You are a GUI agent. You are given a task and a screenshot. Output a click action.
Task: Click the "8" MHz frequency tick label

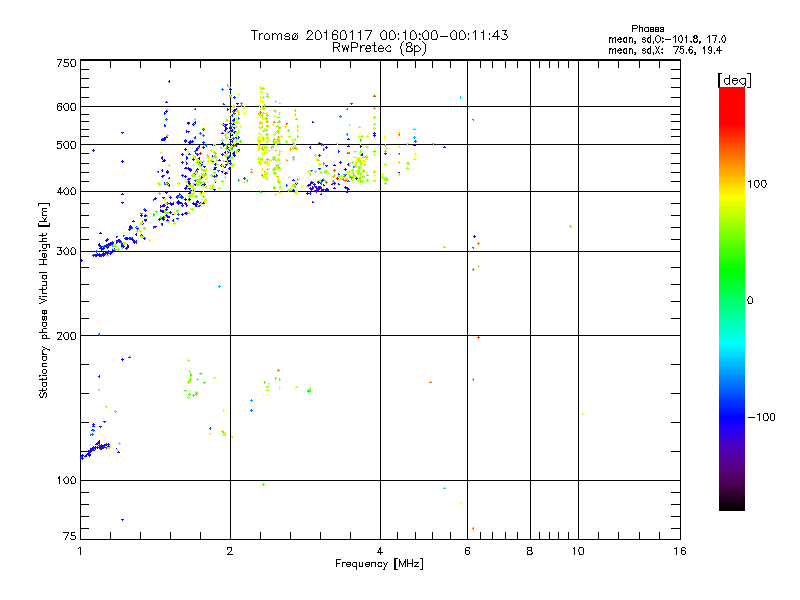click(x=530, y=551)
